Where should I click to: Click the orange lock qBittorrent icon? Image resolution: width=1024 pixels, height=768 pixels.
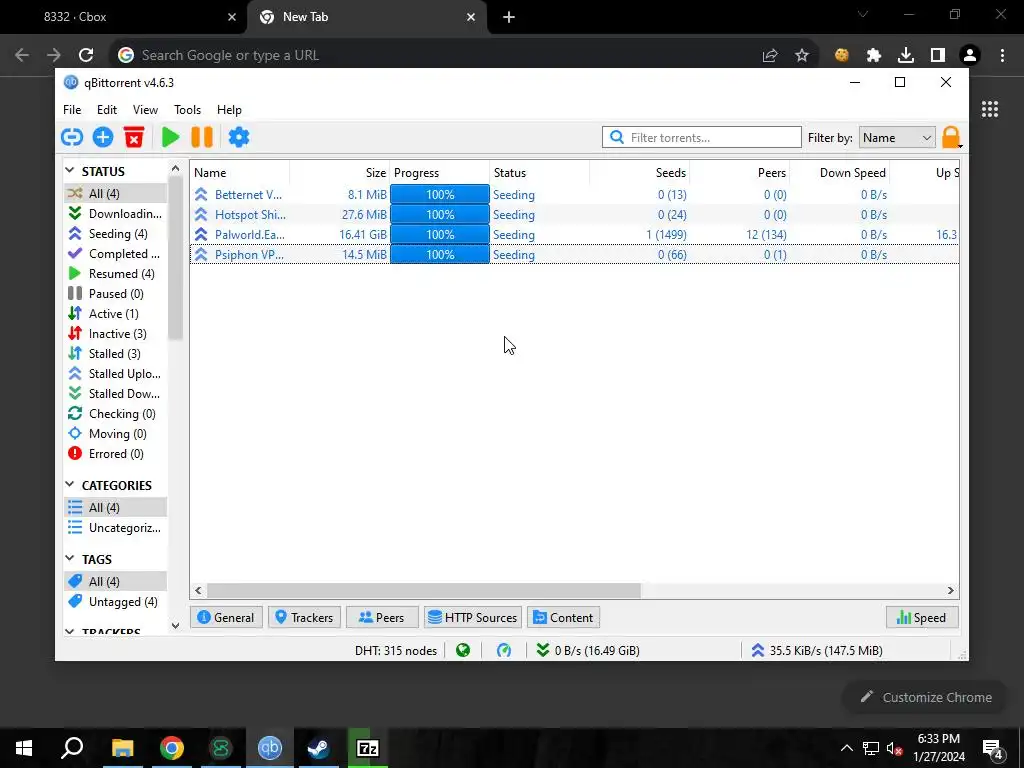pos(952,137)
